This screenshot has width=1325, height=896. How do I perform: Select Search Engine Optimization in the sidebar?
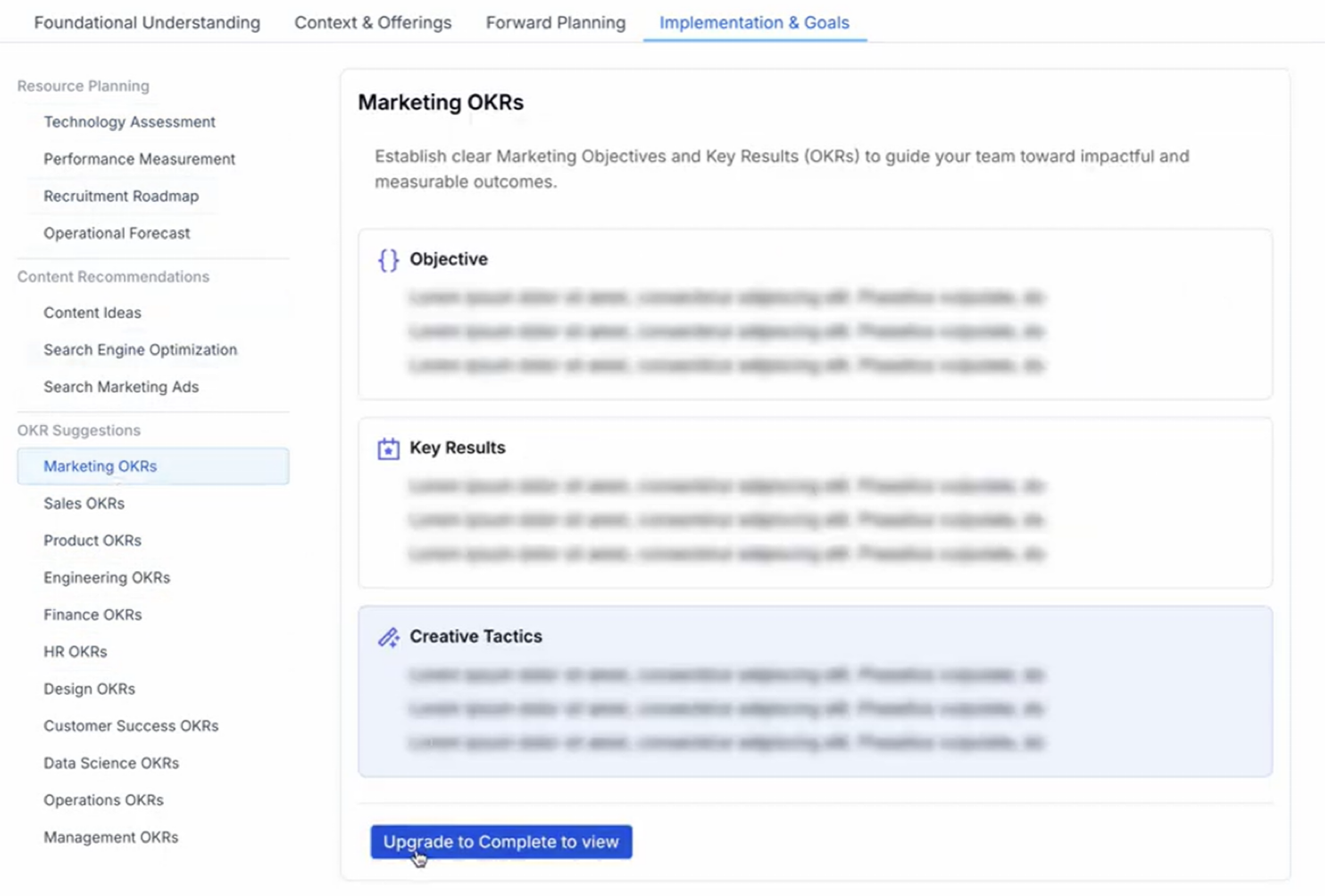coord(140,350)
